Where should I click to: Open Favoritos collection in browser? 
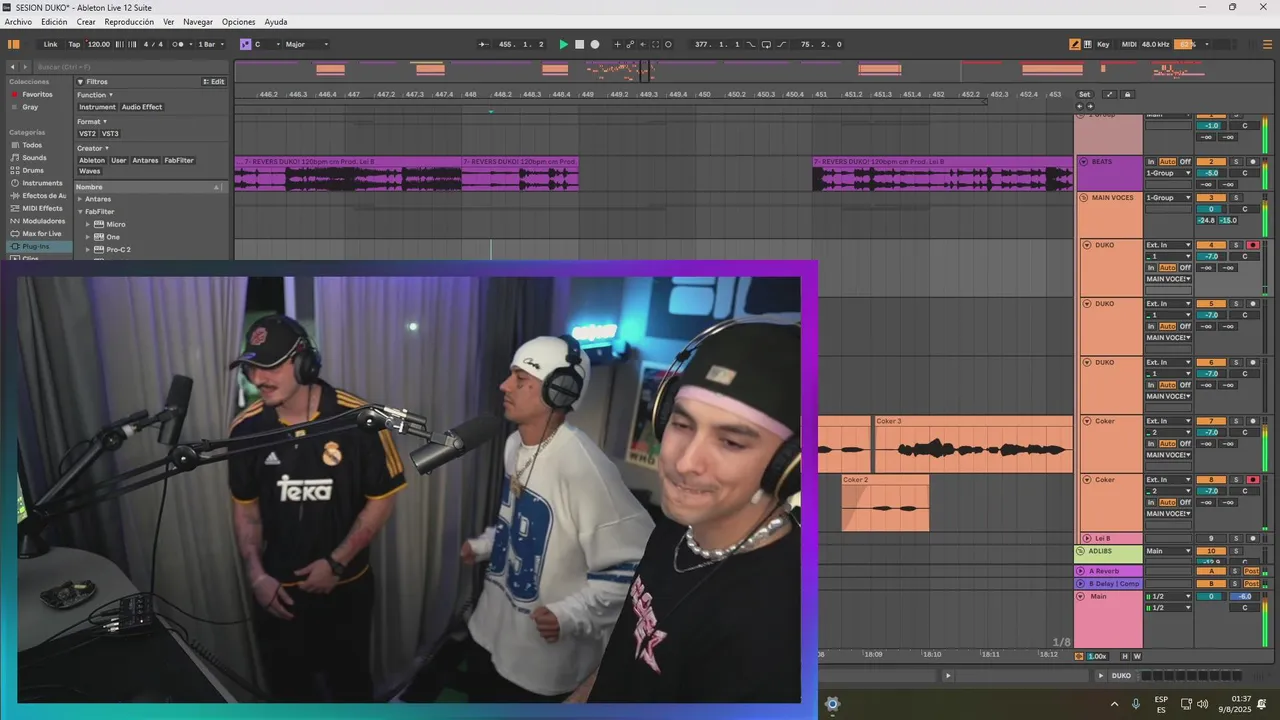(x=37, y=94)
